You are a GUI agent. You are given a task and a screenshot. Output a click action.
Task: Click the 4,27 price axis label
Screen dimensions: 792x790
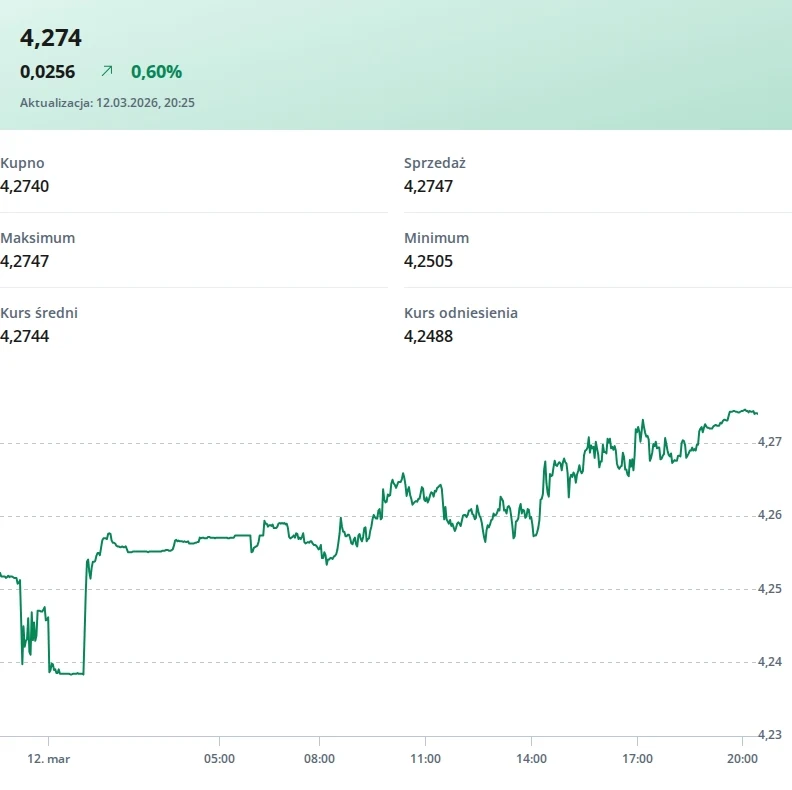(769, 441)
